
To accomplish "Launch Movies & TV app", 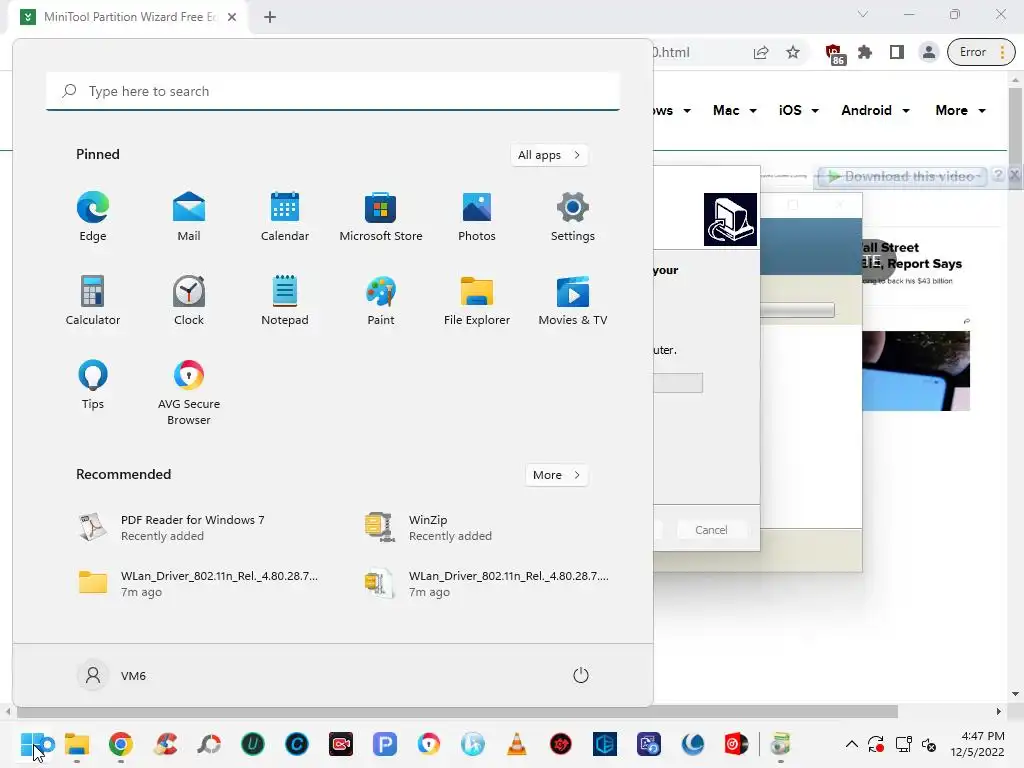I will (x=573, y=300).
